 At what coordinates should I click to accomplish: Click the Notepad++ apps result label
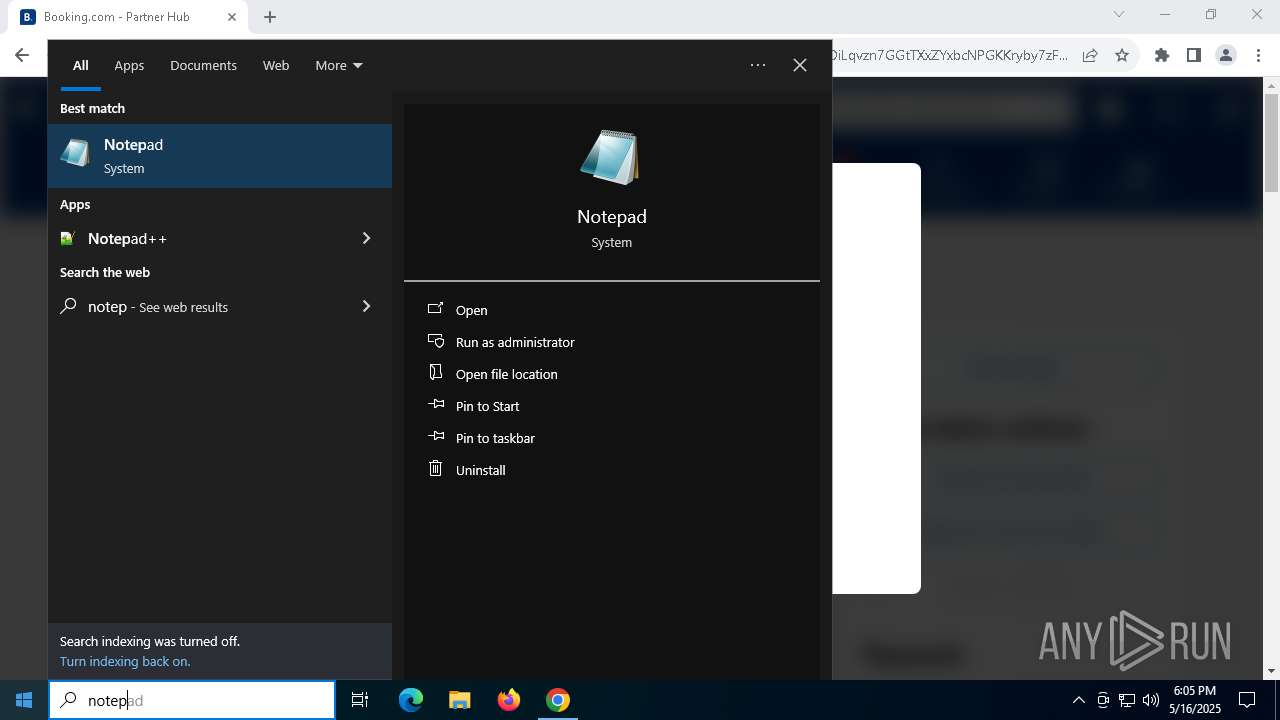coord(127,238)
